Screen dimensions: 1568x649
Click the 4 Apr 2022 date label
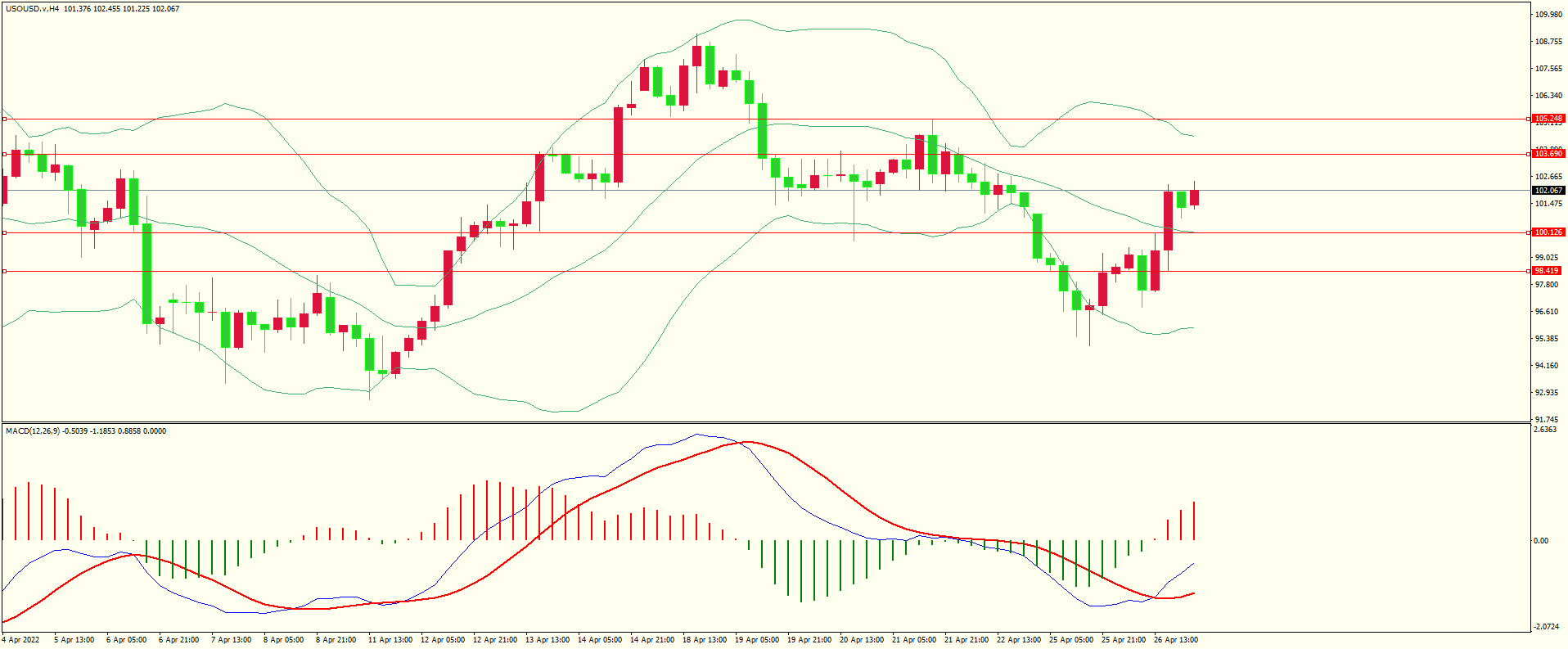click(x=21, y=640)
